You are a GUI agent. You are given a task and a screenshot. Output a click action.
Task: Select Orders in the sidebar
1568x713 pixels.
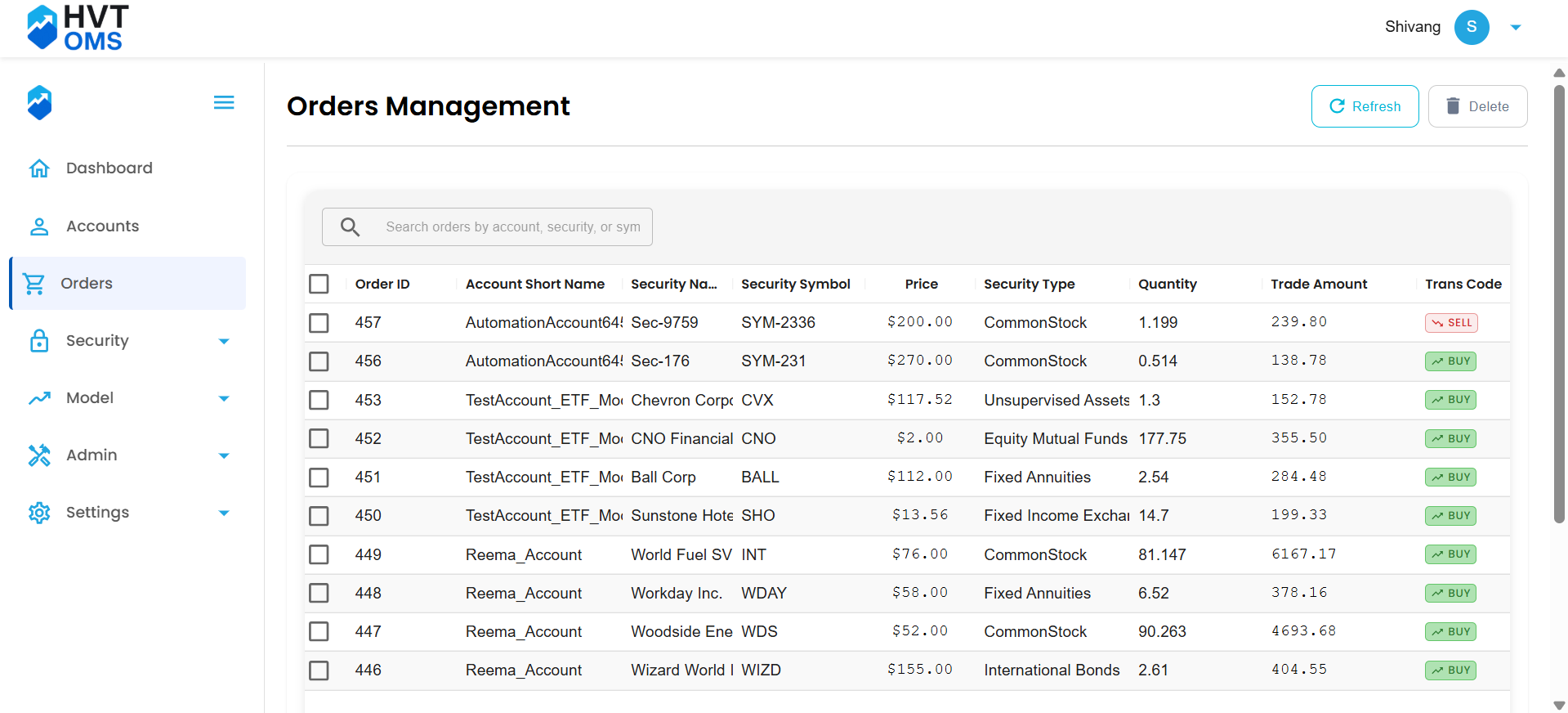(127, 284)
